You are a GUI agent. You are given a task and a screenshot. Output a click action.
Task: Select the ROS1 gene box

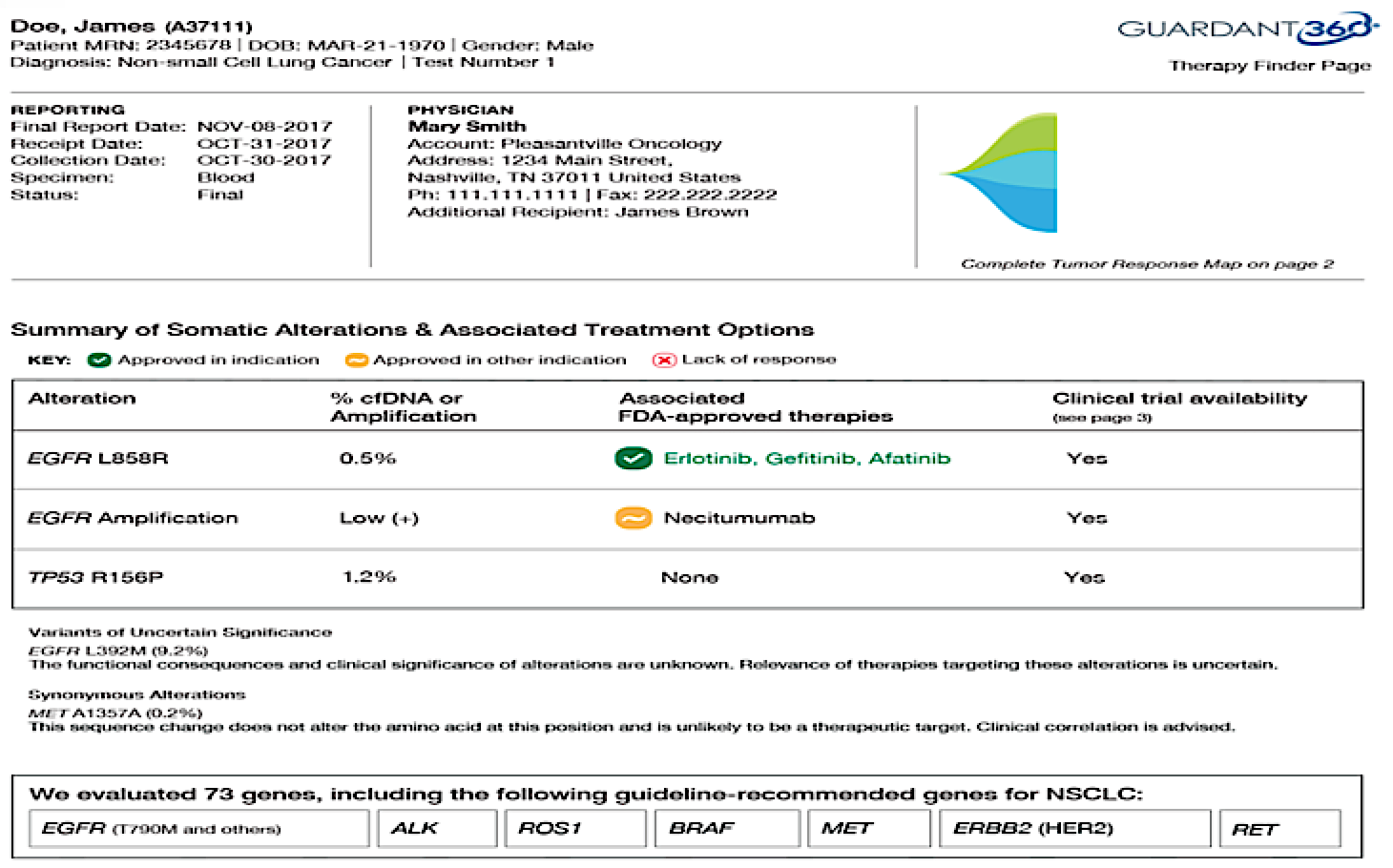click(574, 828)
